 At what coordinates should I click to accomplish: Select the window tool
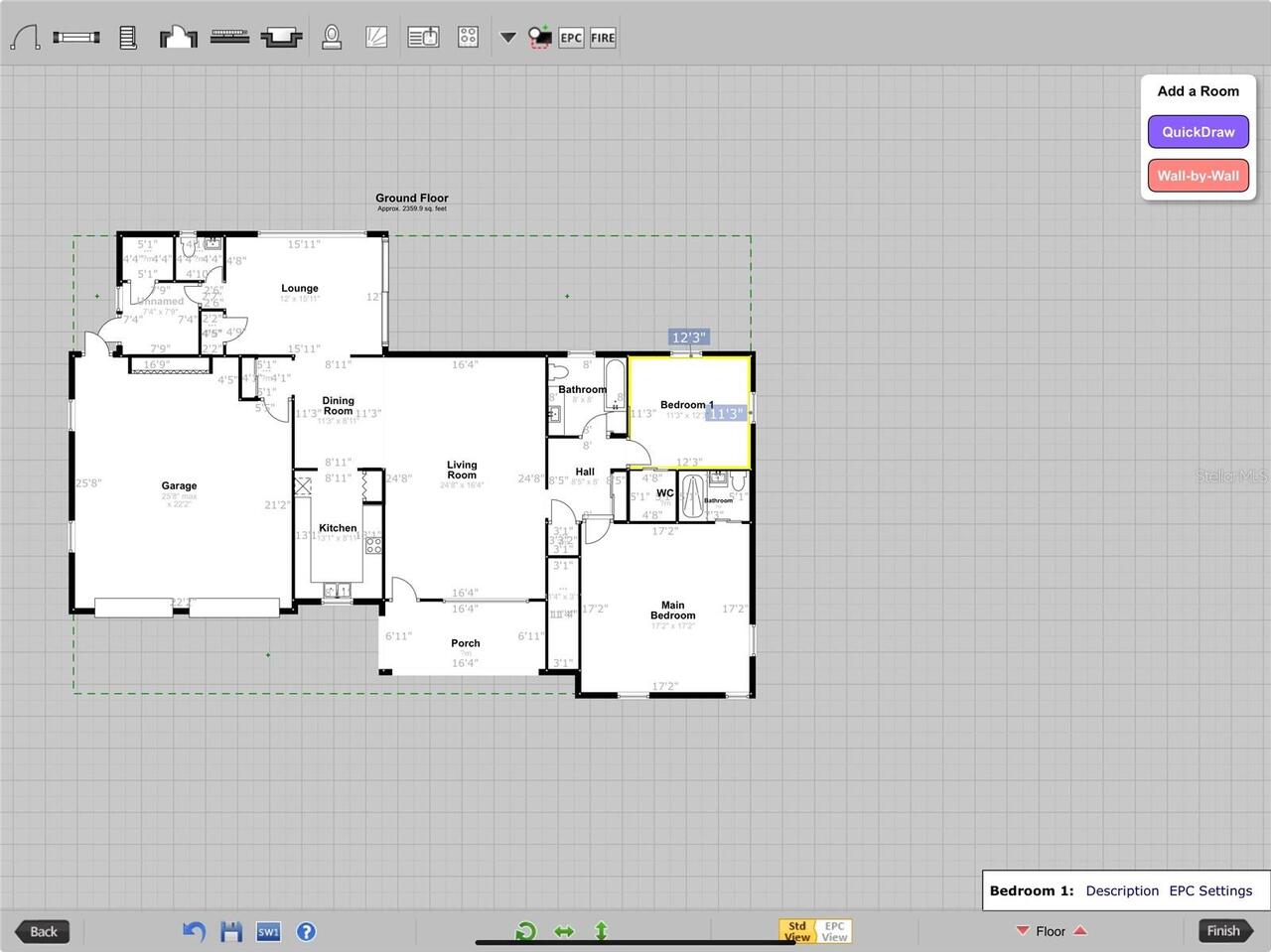click(x=76, y=38)
